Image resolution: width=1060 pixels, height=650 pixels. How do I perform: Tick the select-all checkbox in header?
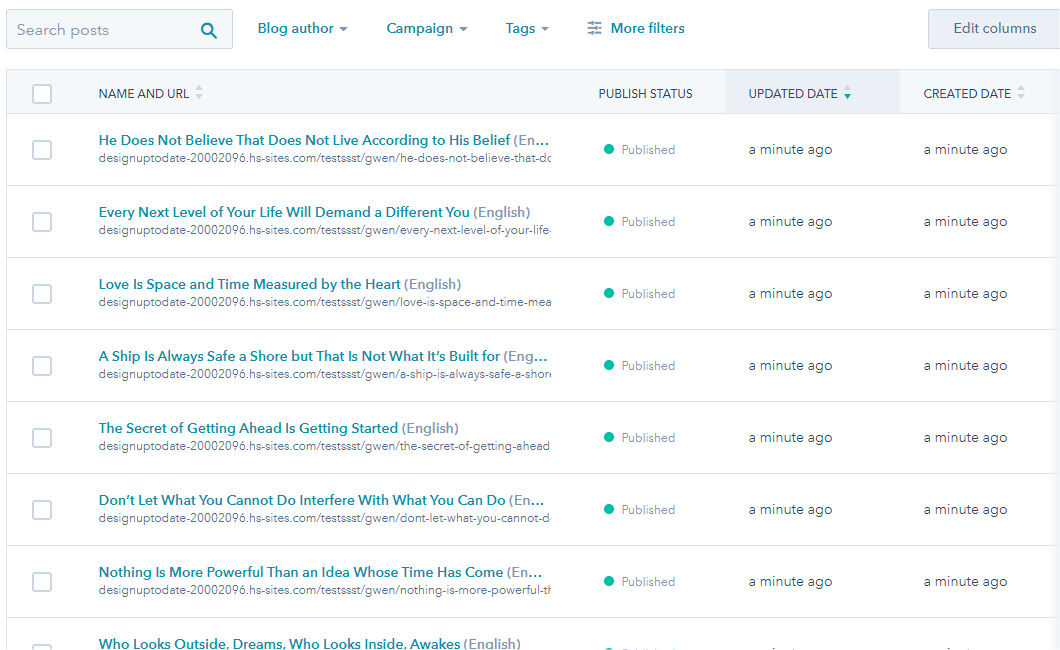(42, 94)
